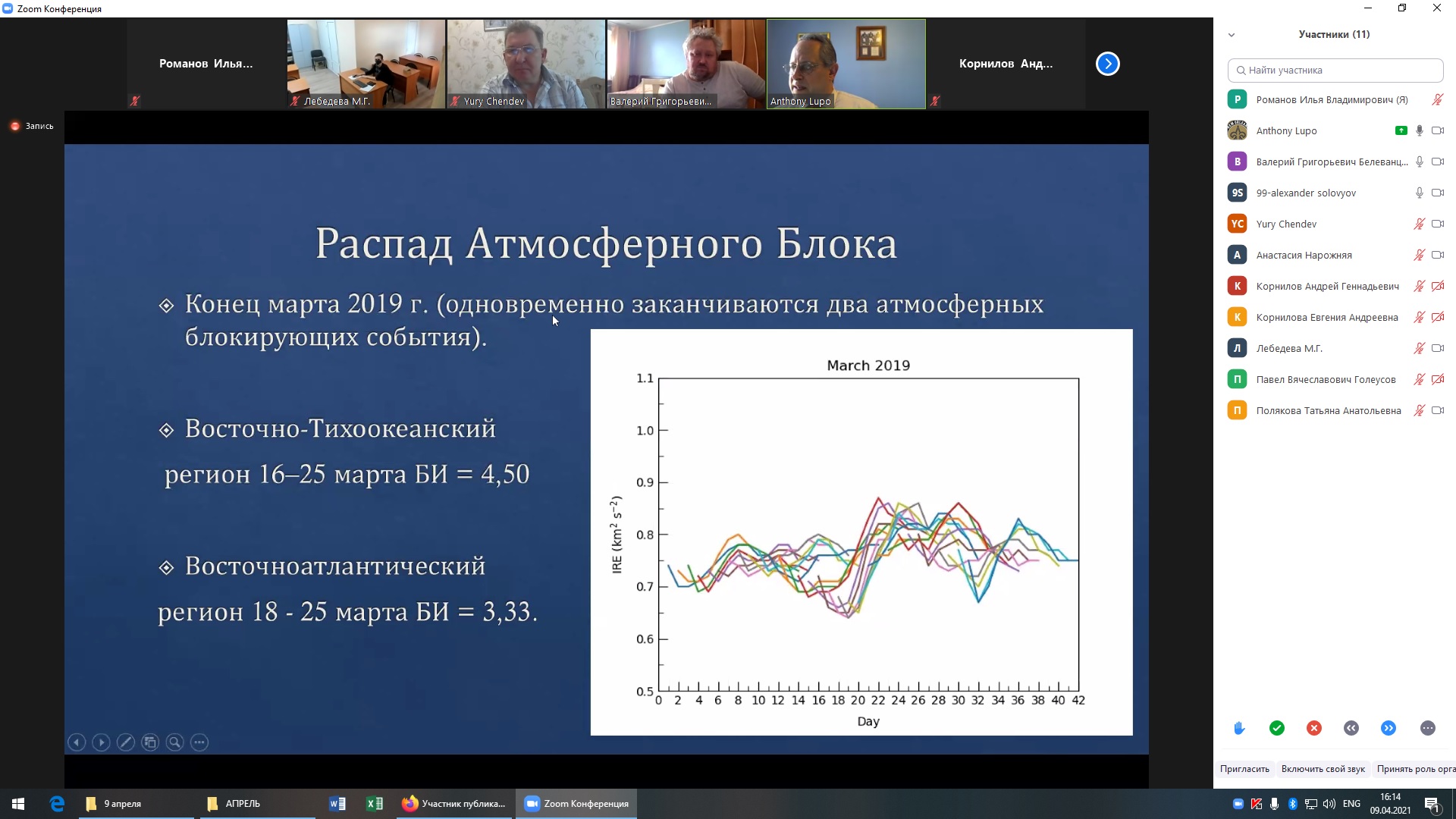Click Анастасия Нарожняя's camera icon
The image size is (1456, 819).
tap(1438, 255)
